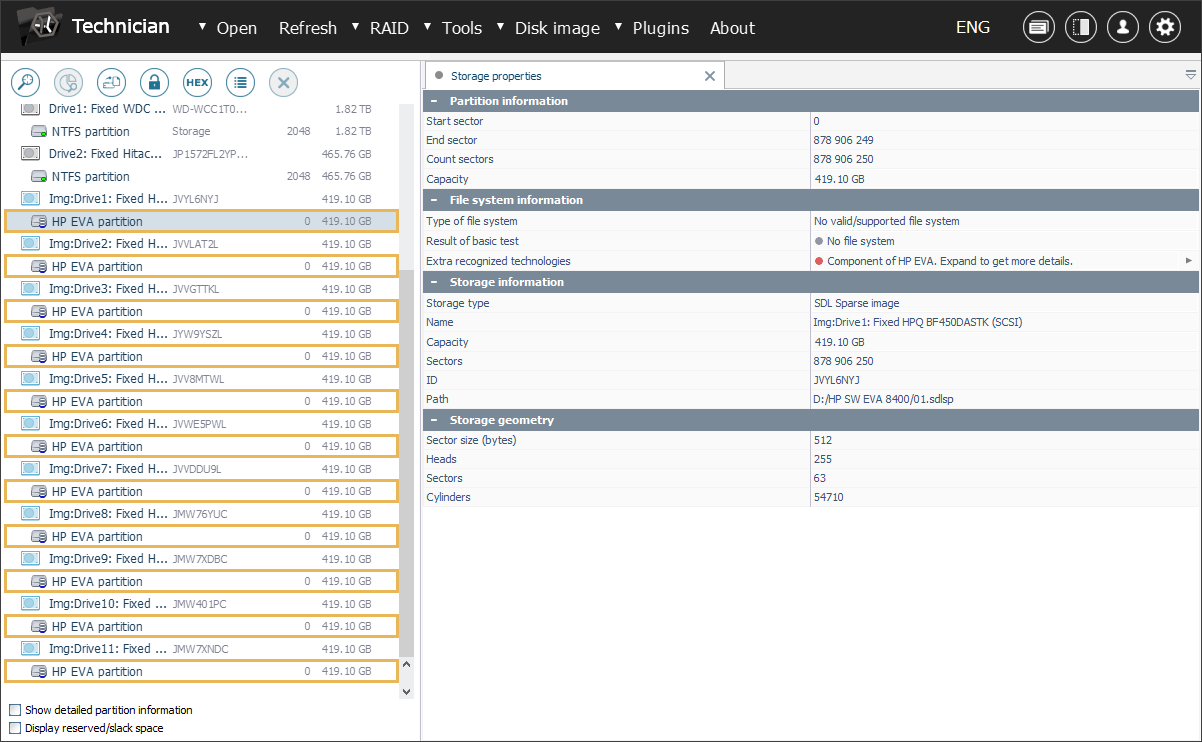
Task: Select NTFS partition under Drive2 Hitachi
Action: tap(200, 176)
